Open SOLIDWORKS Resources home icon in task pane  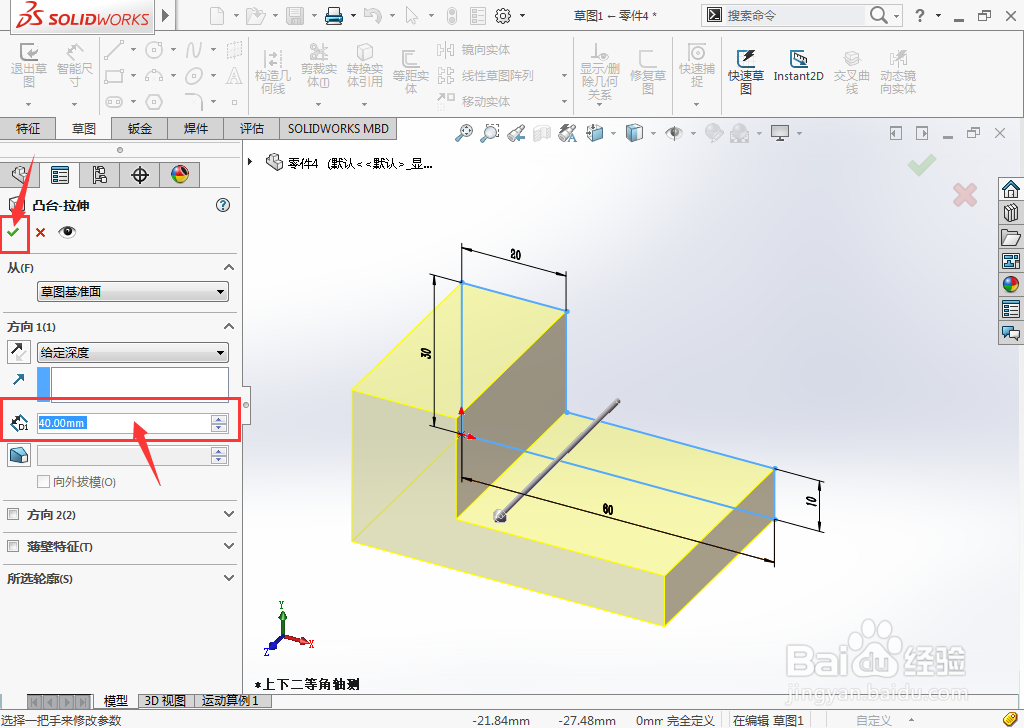[1011, 189]
